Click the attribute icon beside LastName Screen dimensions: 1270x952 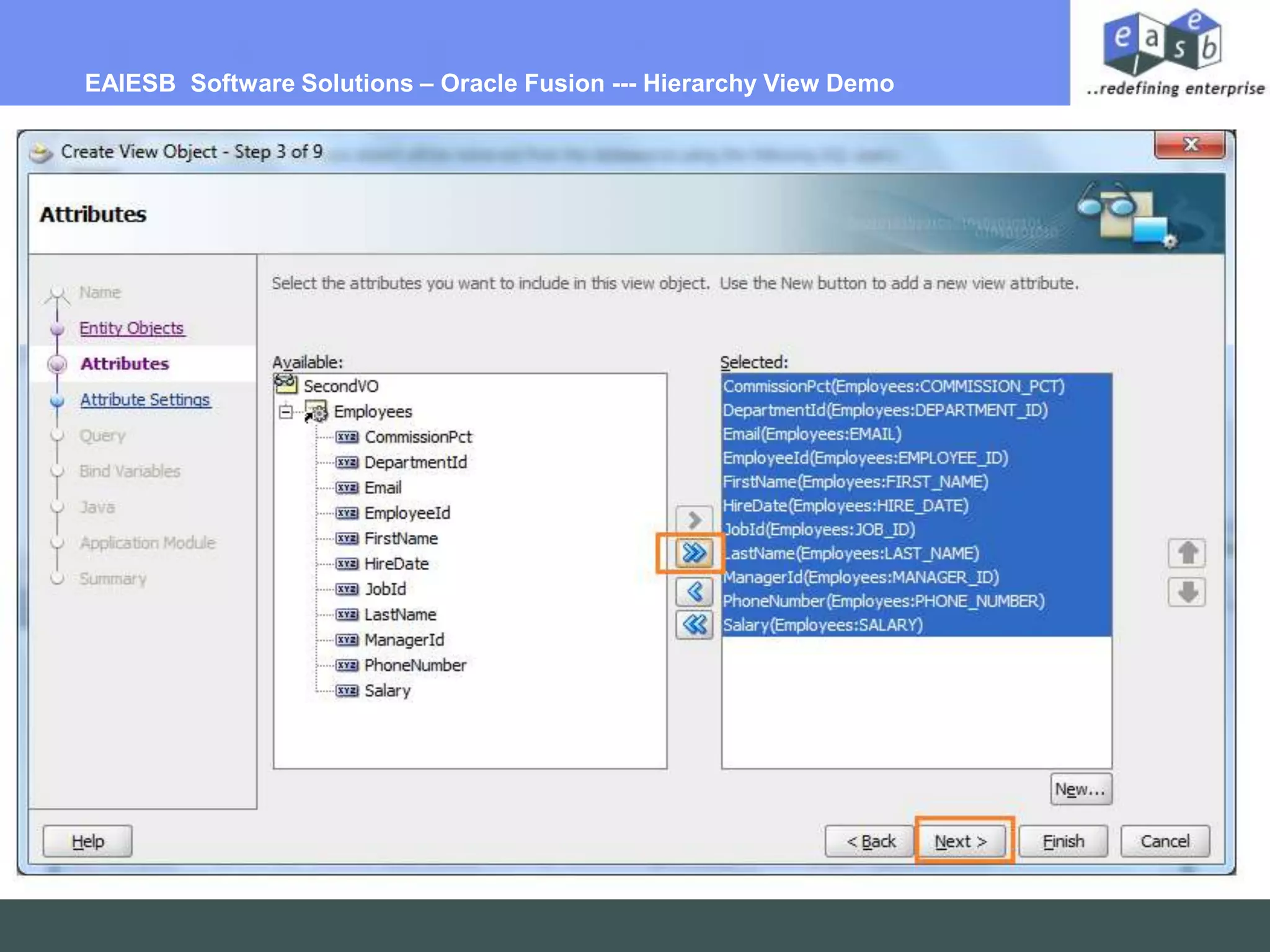pyautogui.click(x=347, y=615)
